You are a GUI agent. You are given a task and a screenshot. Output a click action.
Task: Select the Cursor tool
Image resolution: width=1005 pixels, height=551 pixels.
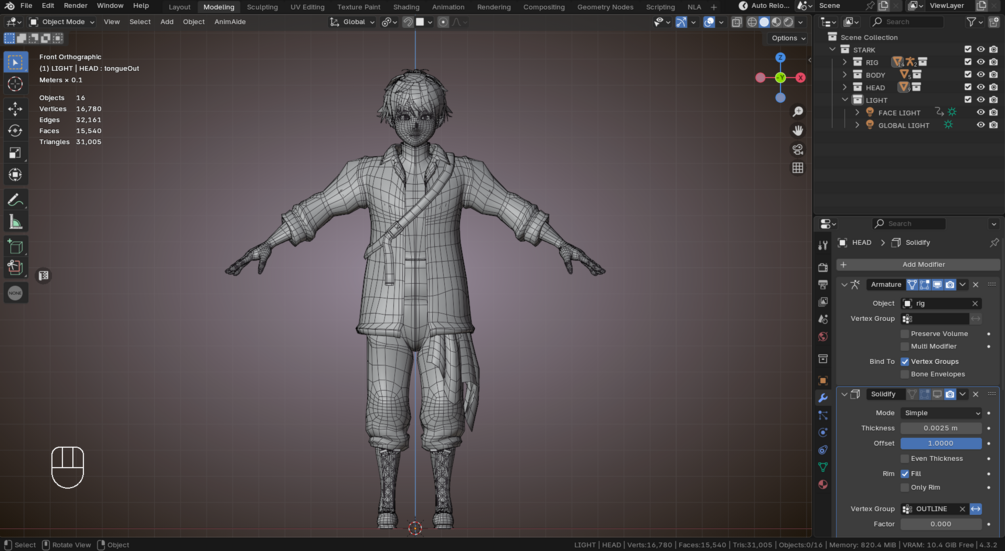coord(15,84)
